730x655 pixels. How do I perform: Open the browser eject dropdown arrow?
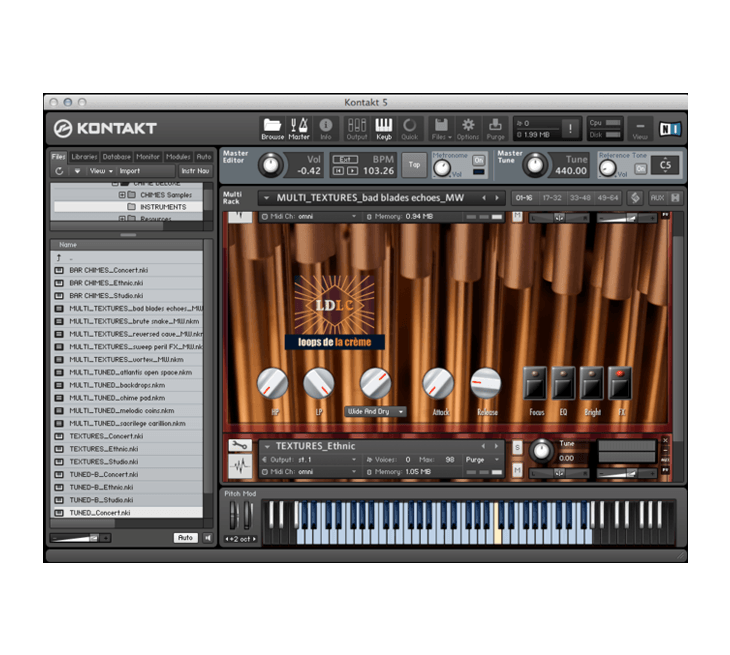point(77,171)
